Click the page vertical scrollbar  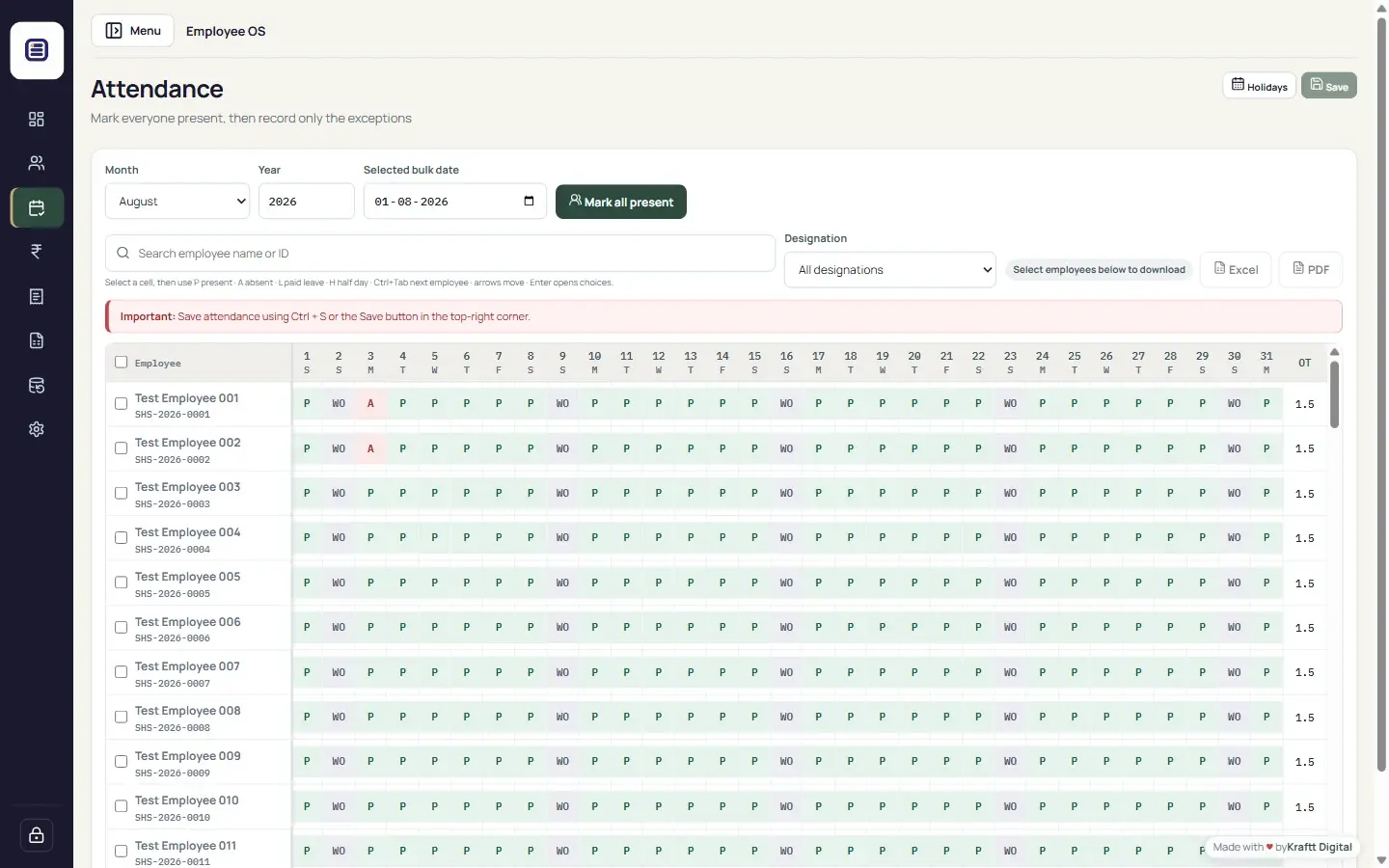1381,395
